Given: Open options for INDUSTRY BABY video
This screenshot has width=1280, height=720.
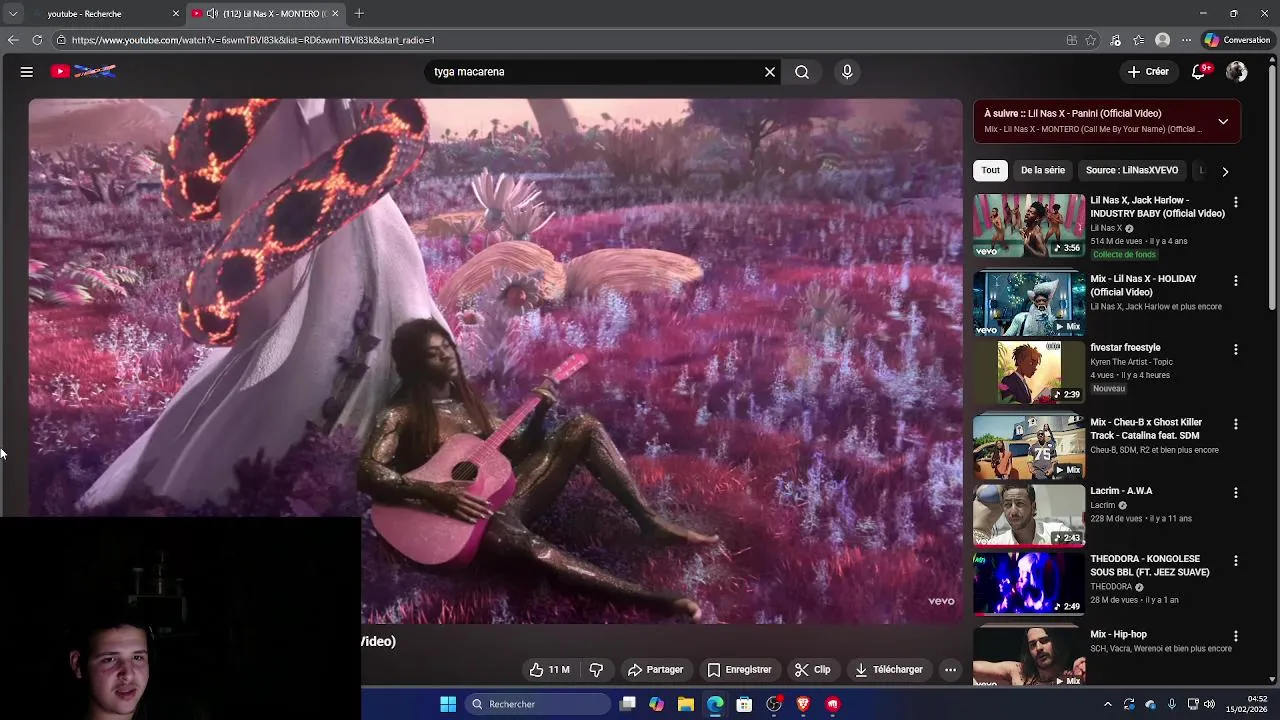Looking at the screenshot, I should point(1236,202).
